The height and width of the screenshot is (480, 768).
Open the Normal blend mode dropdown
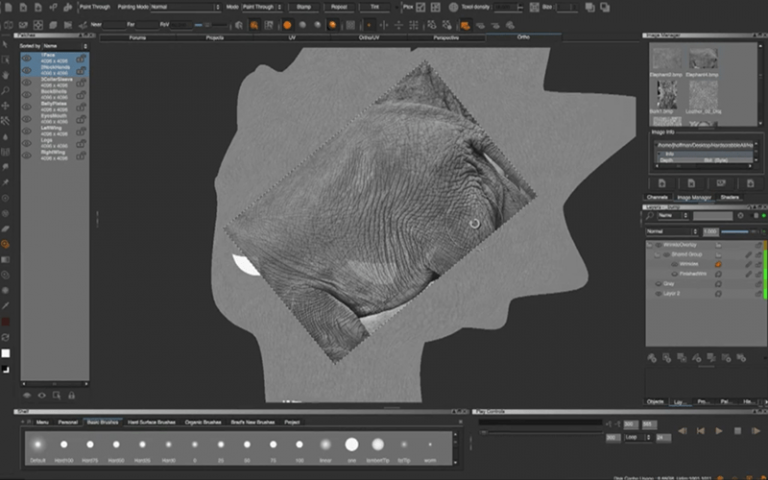(672, 231)
